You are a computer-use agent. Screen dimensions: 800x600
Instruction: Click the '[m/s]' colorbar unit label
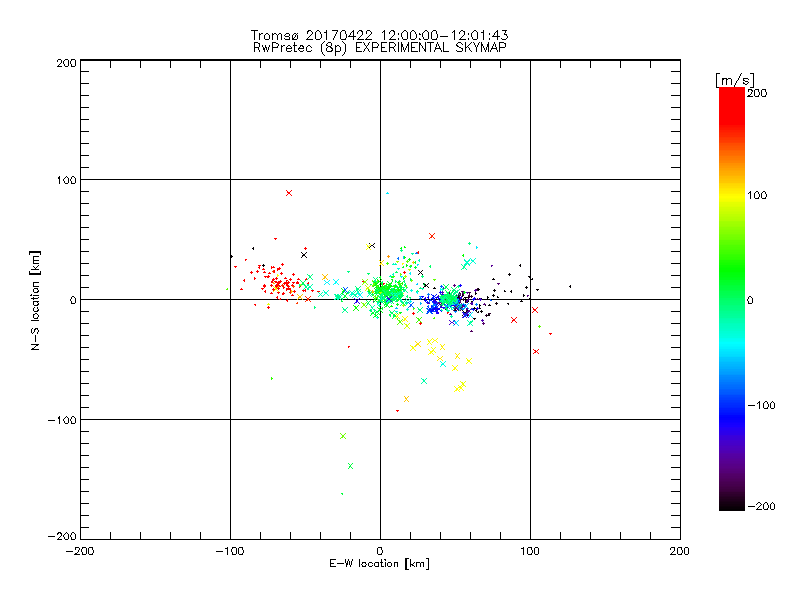click(735, 80)
